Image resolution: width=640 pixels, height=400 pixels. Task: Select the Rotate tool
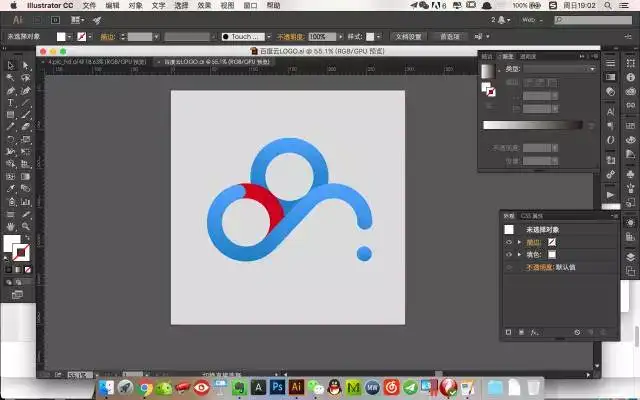11,140
